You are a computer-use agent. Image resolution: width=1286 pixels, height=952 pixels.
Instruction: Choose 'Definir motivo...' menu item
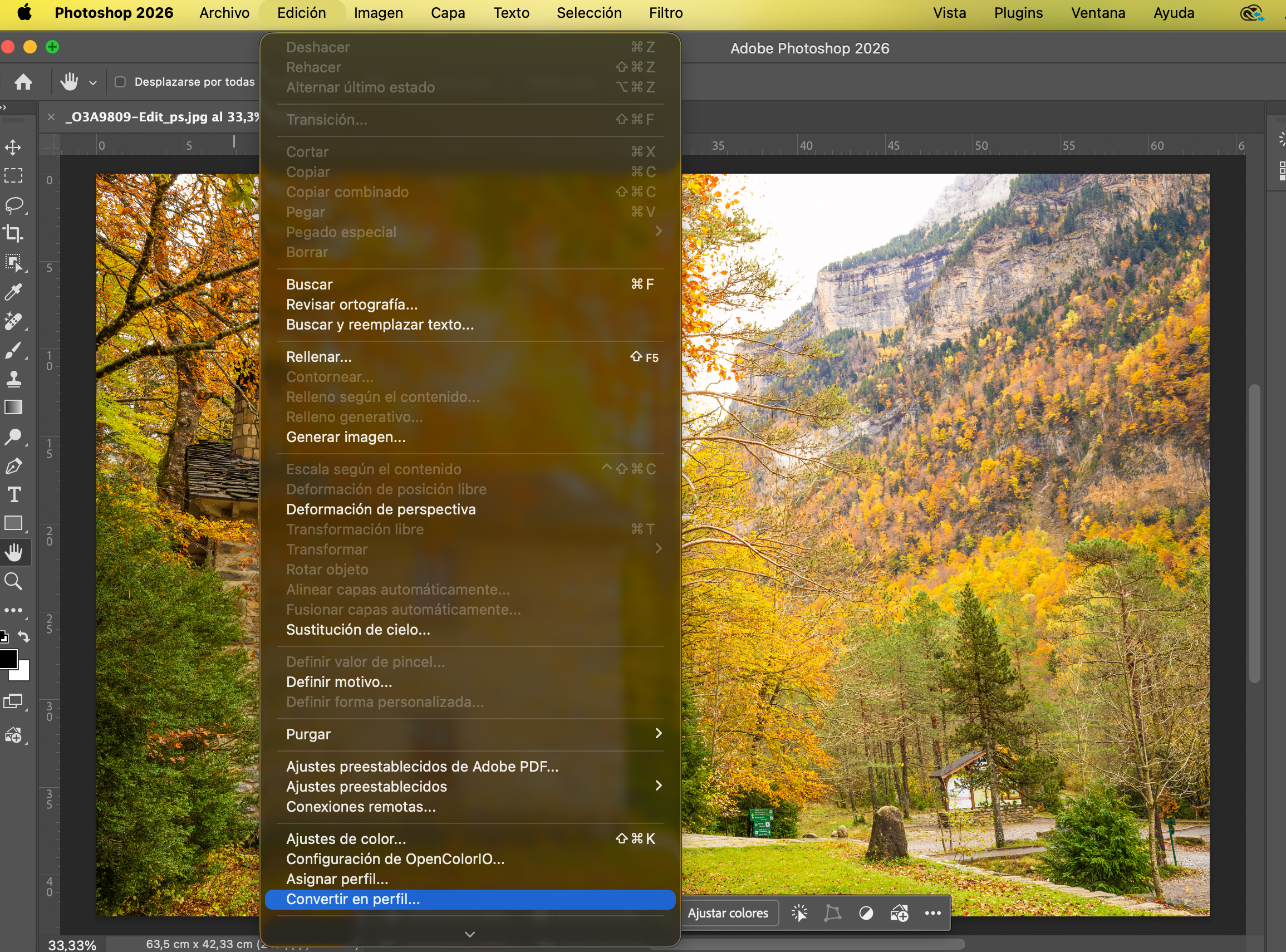(470, 682)
